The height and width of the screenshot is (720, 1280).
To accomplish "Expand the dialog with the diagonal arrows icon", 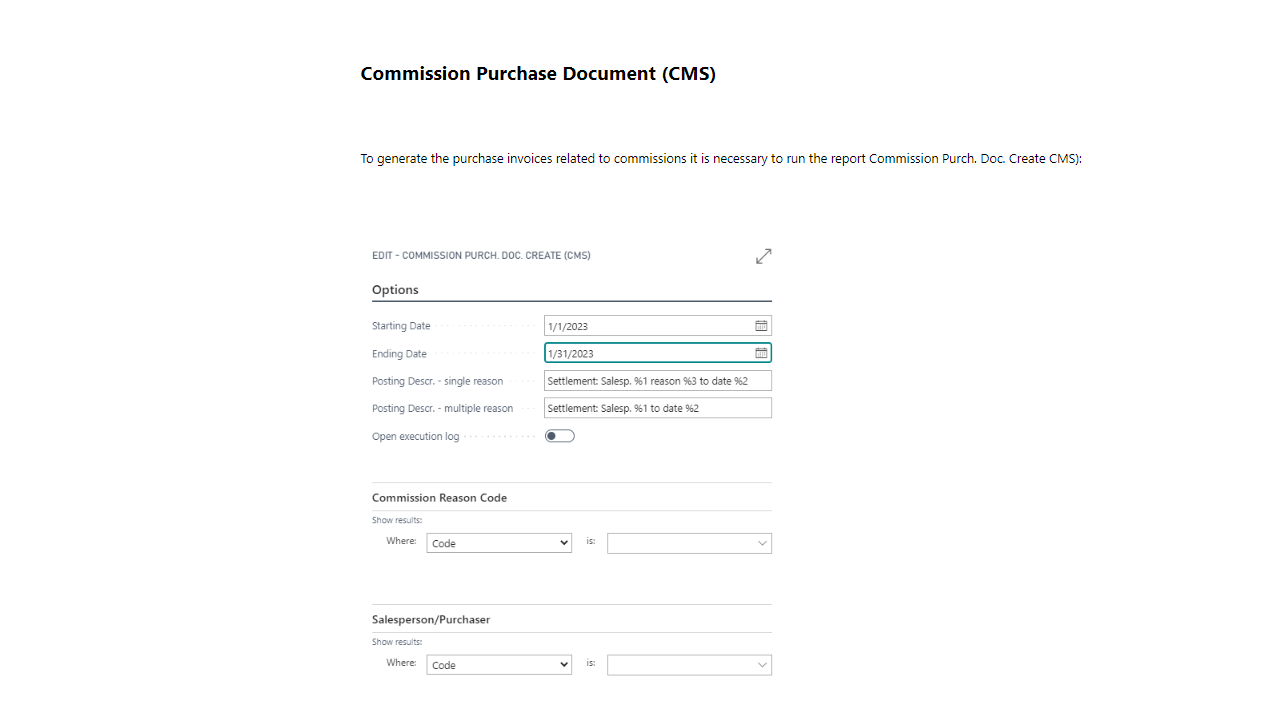I will tap(764, 256).
